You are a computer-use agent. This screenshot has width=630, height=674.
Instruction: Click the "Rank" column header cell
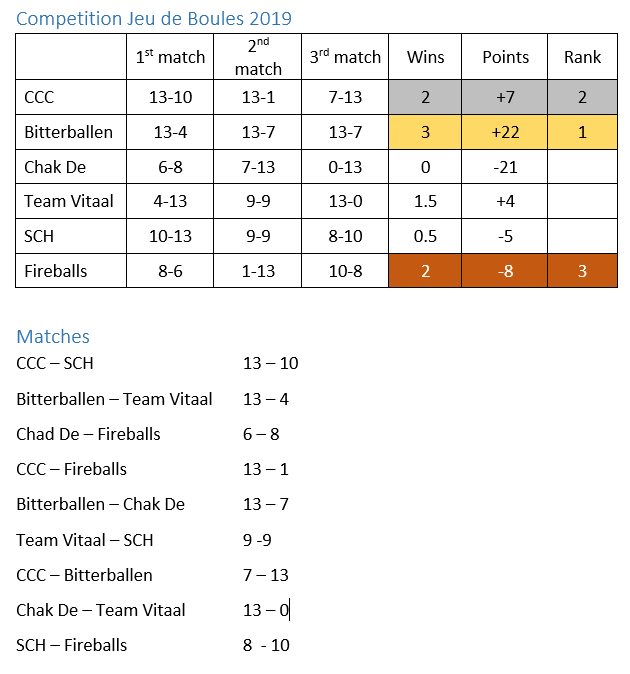(582, 57)
